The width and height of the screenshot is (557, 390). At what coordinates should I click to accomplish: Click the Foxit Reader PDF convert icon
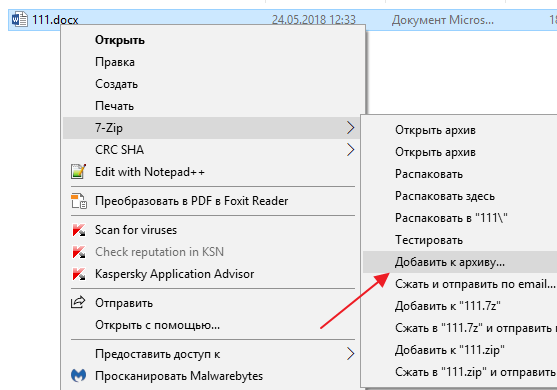(x=79, y=201)
